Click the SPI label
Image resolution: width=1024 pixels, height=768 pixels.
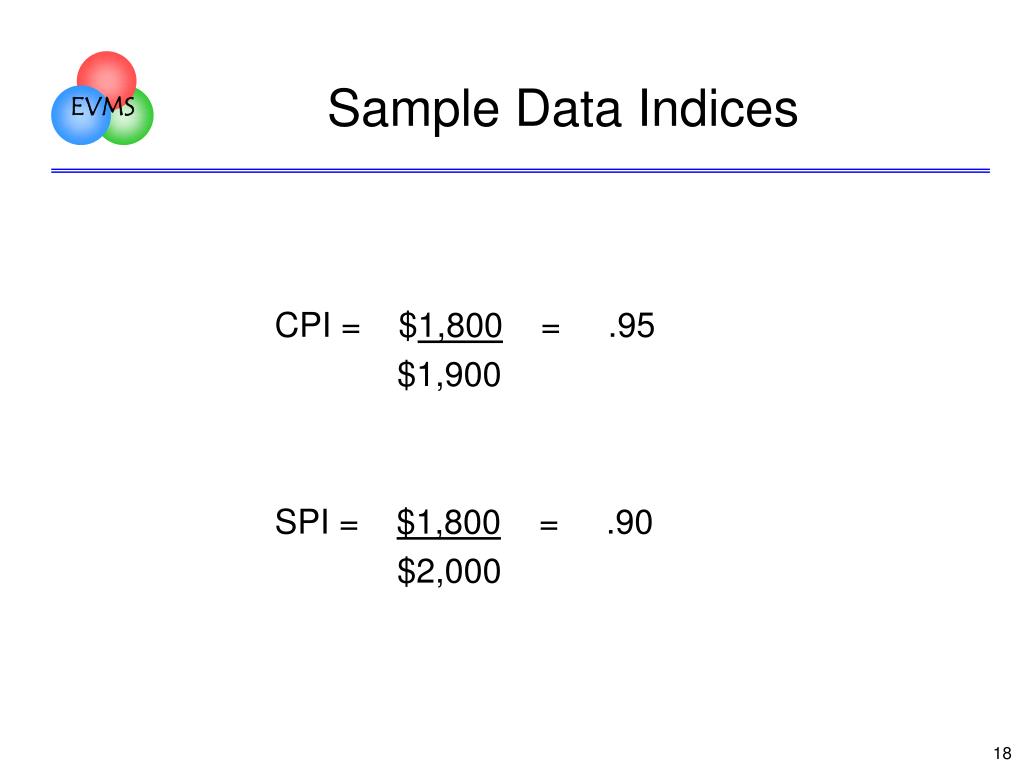301,522
